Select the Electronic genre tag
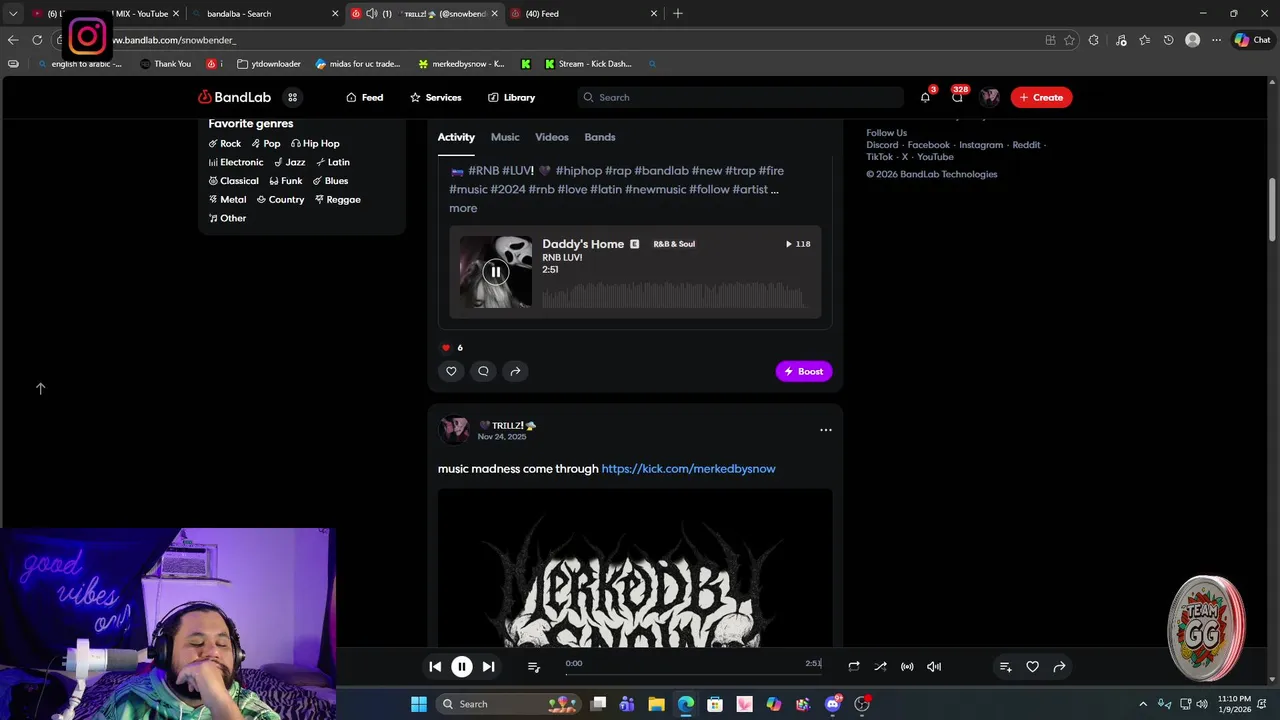Viewport: 1280px width, 720px height. 236,162
